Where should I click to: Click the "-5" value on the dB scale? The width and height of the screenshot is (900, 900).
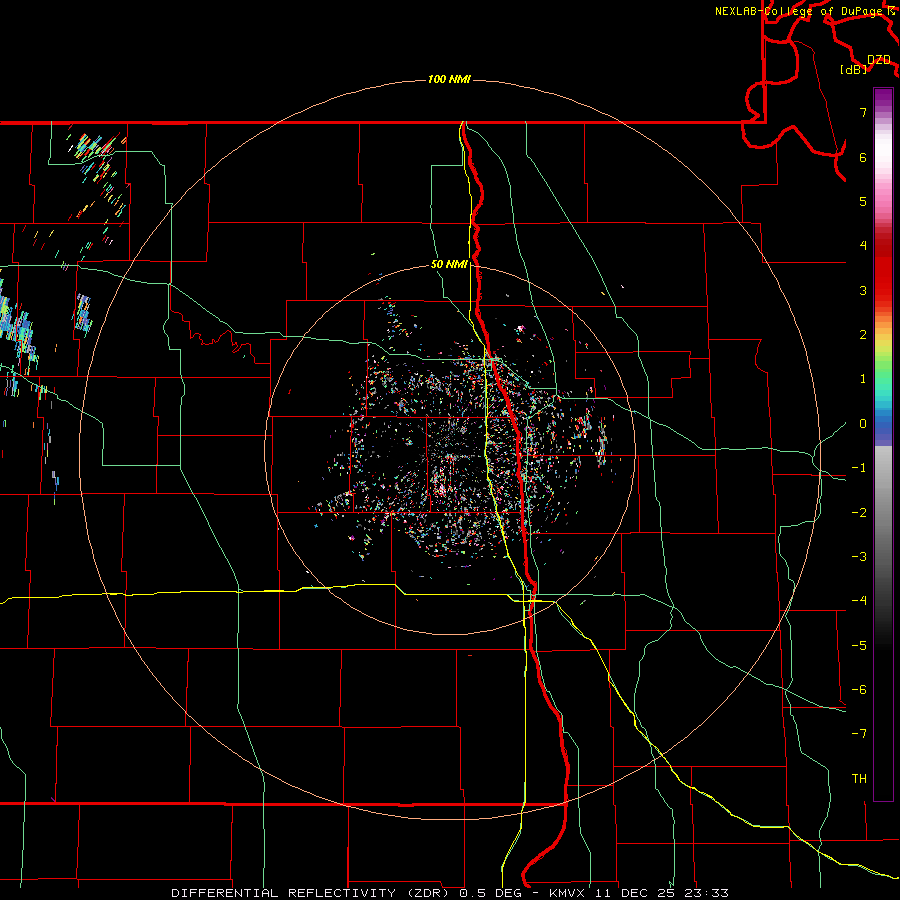(859, 646)
